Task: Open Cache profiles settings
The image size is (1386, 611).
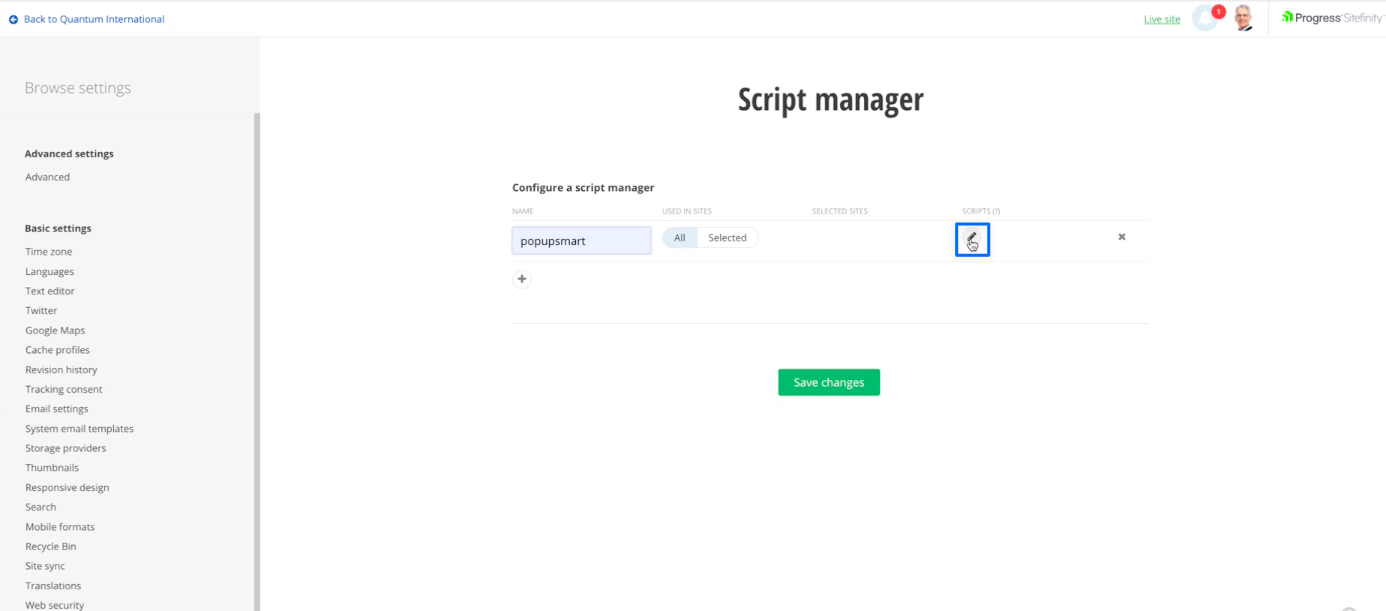Action: (x=57, y=350)
